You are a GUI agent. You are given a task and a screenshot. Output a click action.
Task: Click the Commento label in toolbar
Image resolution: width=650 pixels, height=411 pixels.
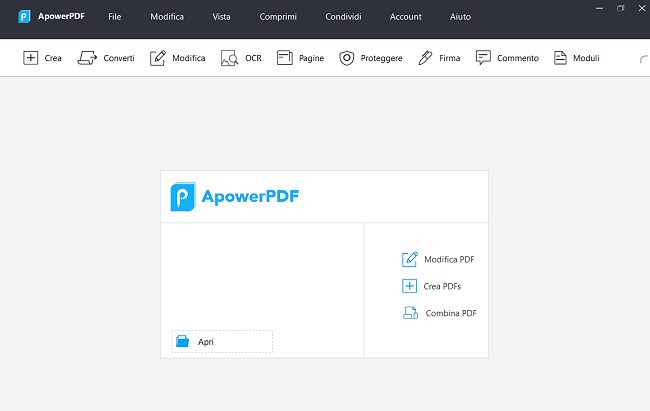pos(518,58)
